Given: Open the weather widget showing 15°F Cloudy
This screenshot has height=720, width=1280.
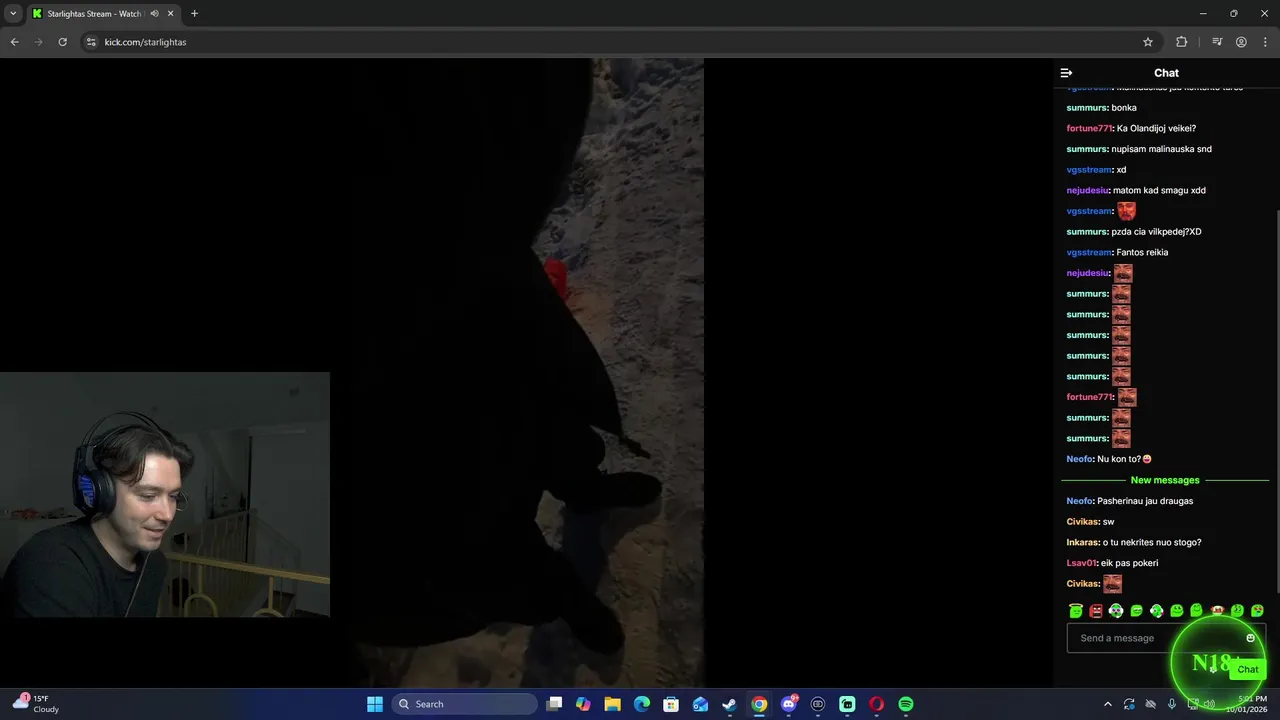Looking at the screenshot, I should tap(35, 704).
